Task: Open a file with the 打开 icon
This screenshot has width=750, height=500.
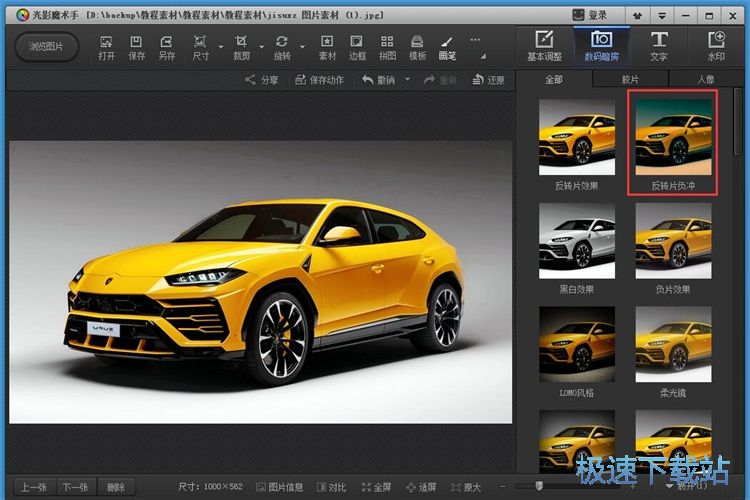Action: click(x=106, y=48)
